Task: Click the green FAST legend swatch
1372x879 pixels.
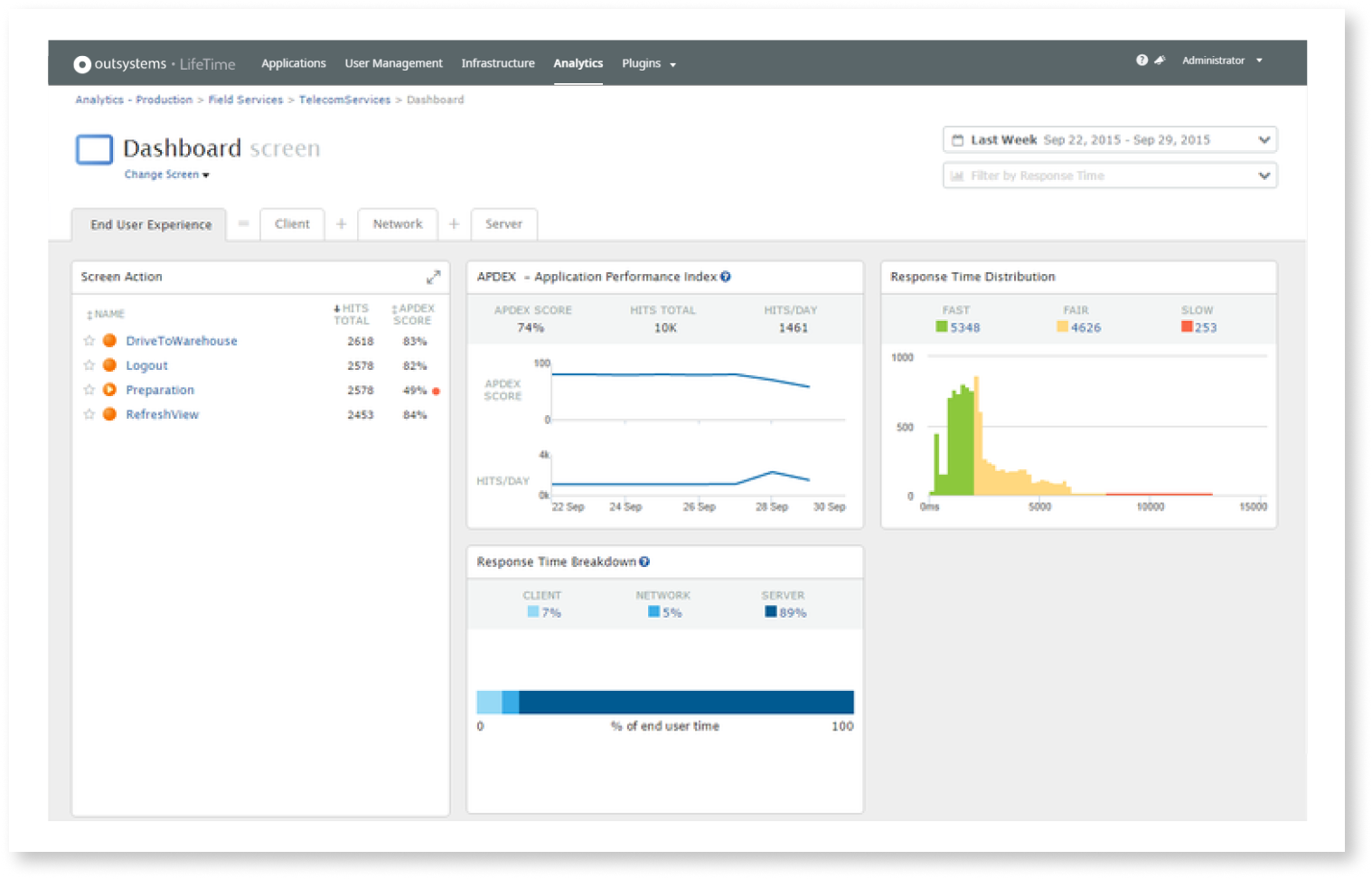Action: pos(941,326)
